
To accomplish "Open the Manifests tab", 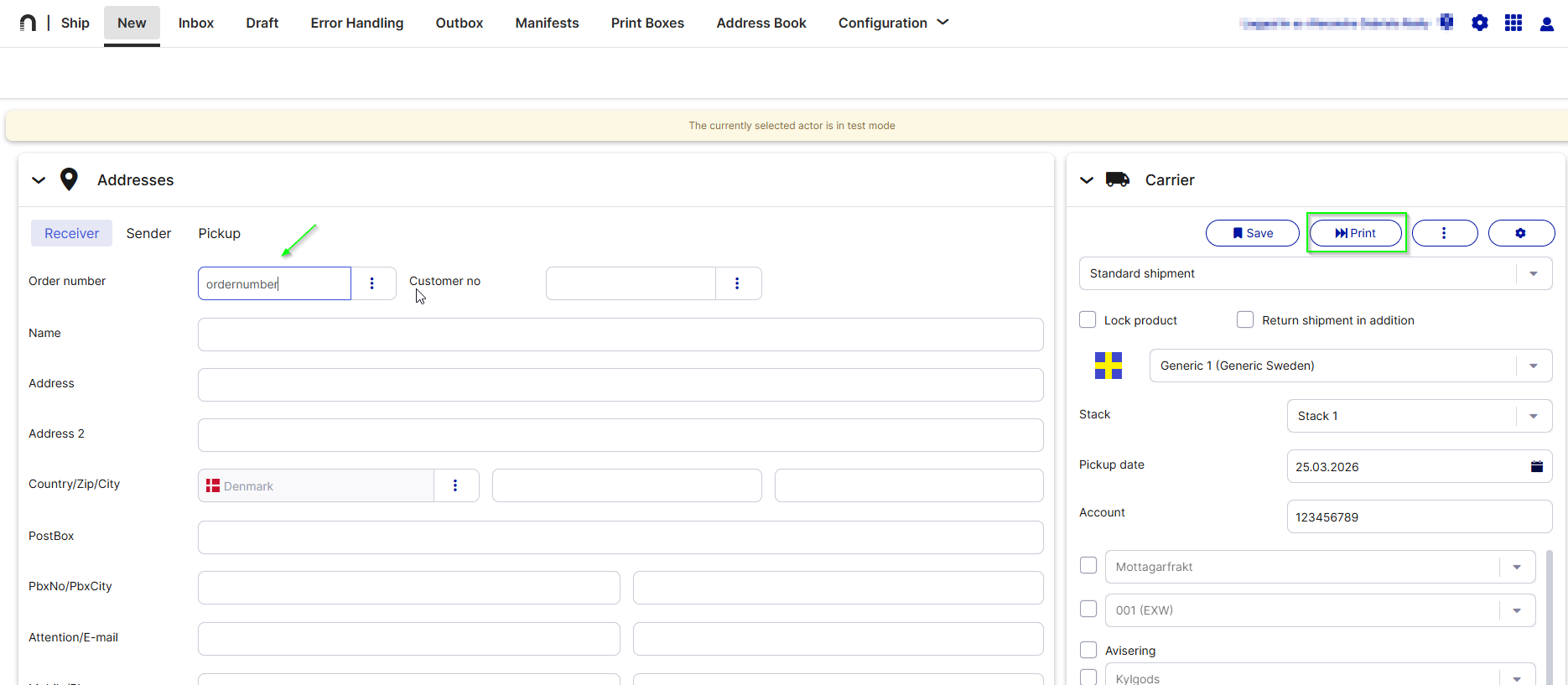I will pyautogui.click(x=548, y=23).
